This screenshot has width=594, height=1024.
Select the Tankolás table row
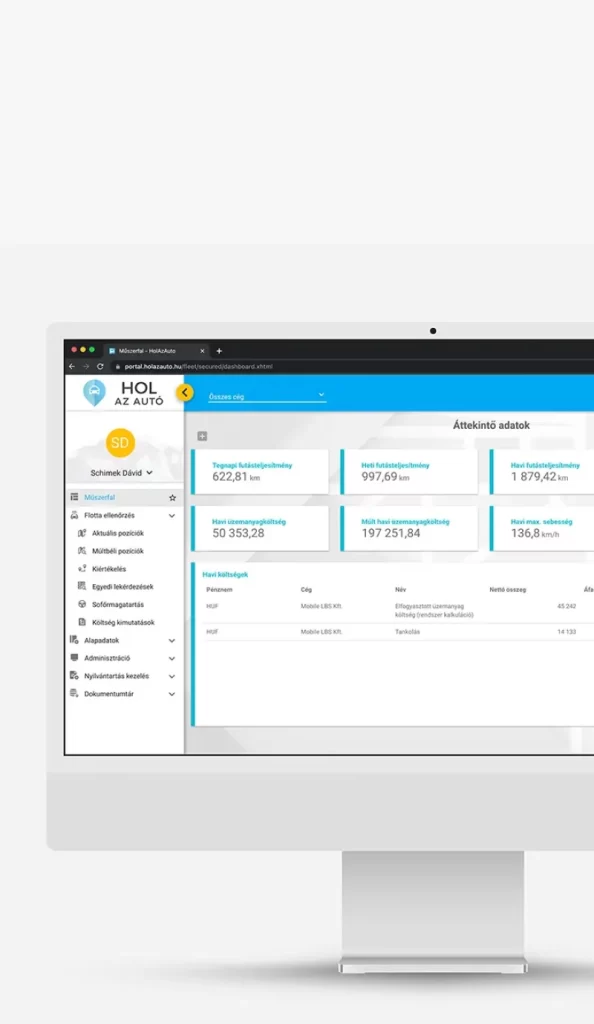(397, 632)
